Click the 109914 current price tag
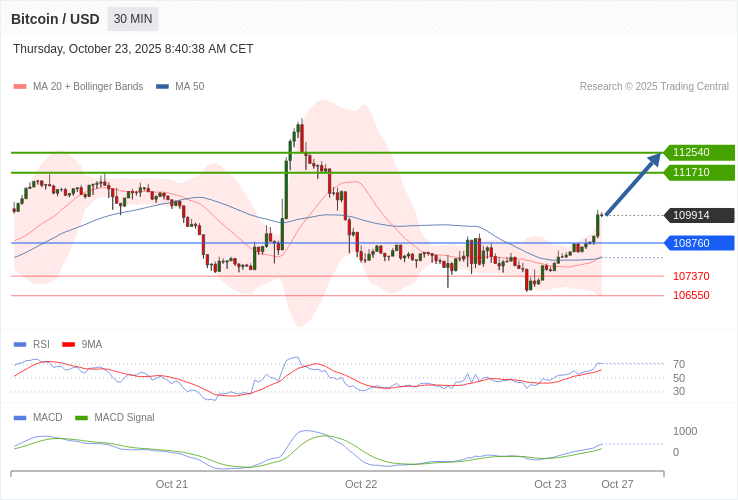Viewport: 738px width, 500px height. [x=698, y=215]
